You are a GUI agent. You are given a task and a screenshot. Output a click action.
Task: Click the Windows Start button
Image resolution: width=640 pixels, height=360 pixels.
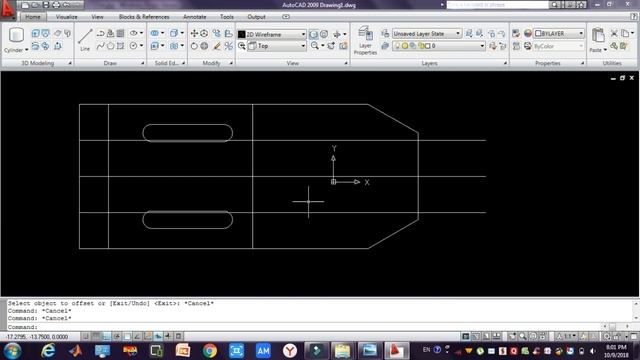(x=13, y=351)
